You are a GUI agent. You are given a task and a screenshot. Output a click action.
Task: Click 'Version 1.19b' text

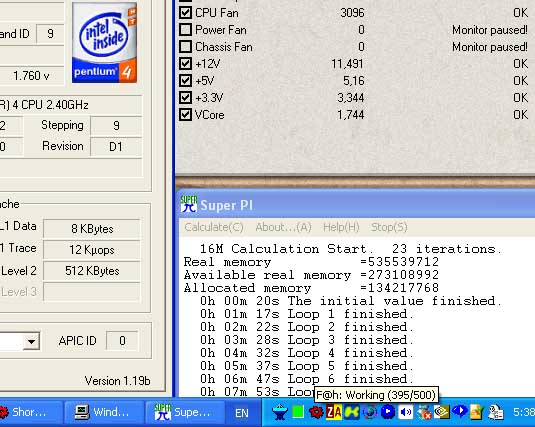coord(117,381)
